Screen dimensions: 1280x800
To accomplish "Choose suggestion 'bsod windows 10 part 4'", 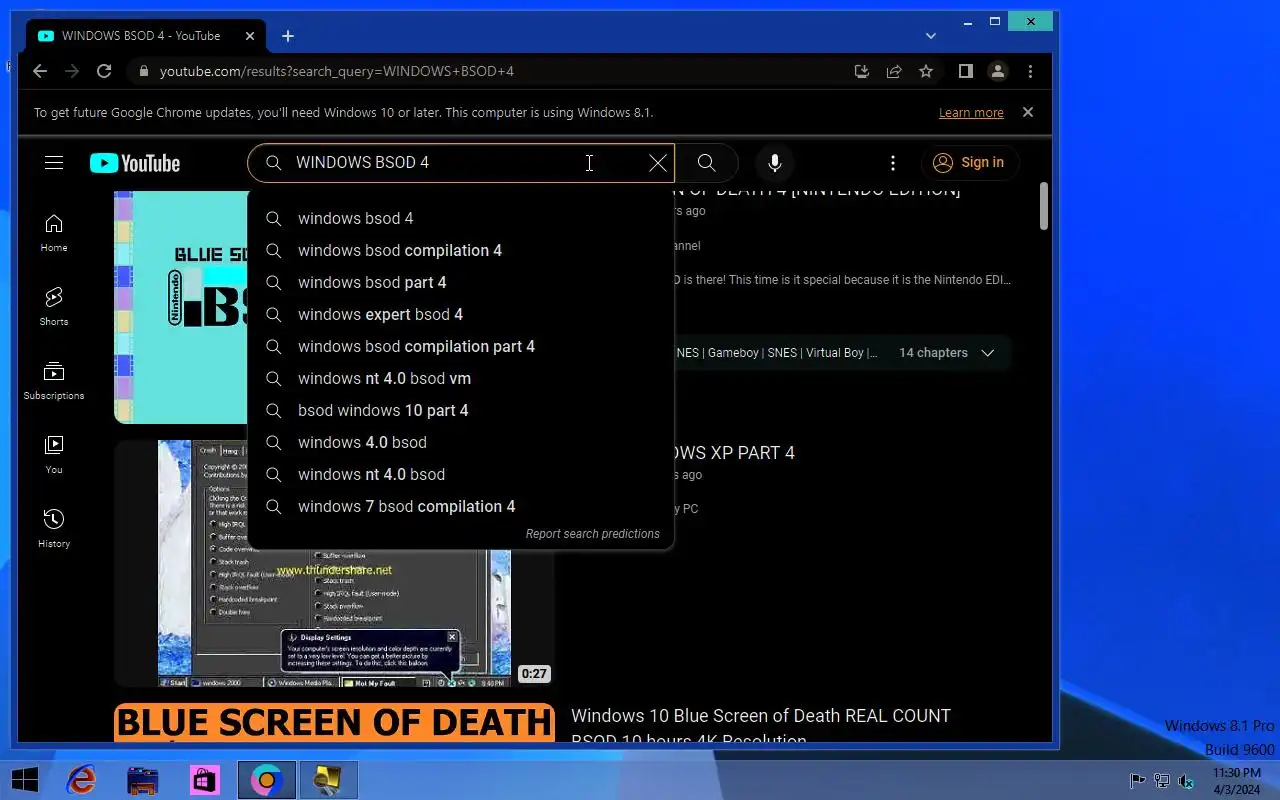I will coord(461,410).
